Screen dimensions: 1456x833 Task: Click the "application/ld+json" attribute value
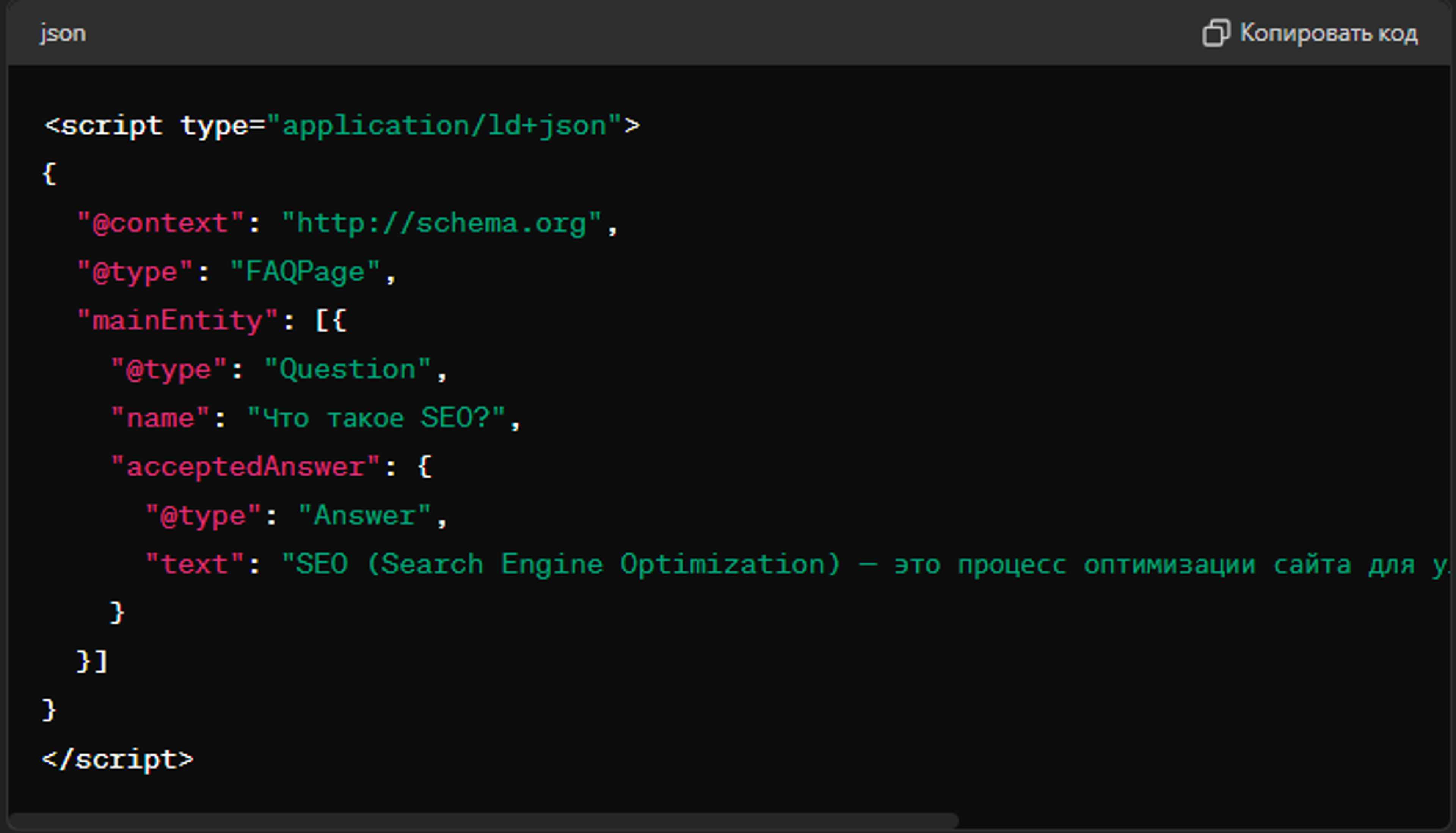444,126
